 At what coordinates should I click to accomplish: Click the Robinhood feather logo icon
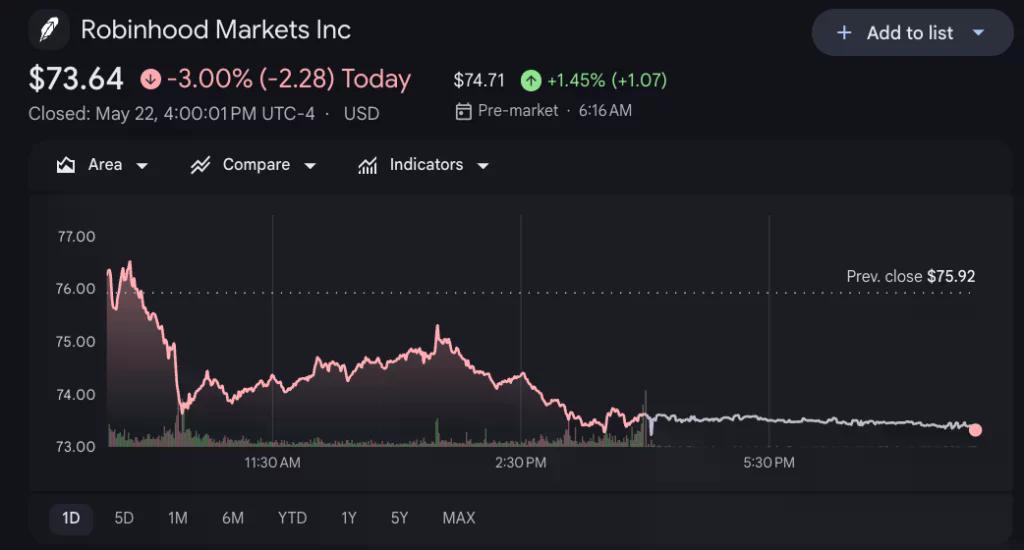tap(49, 30)
